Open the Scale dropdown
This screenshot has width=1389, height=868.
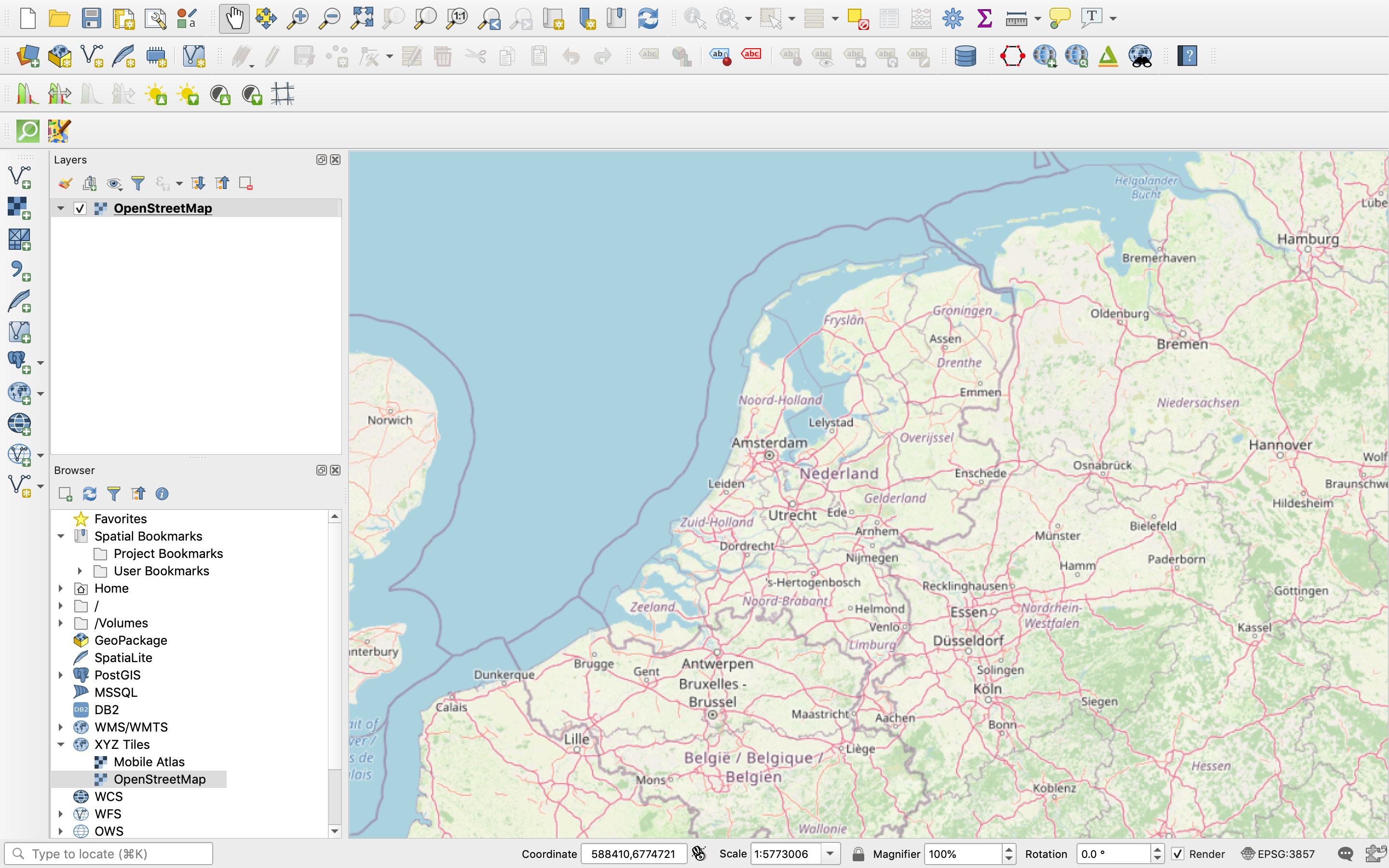coord(831,854)
